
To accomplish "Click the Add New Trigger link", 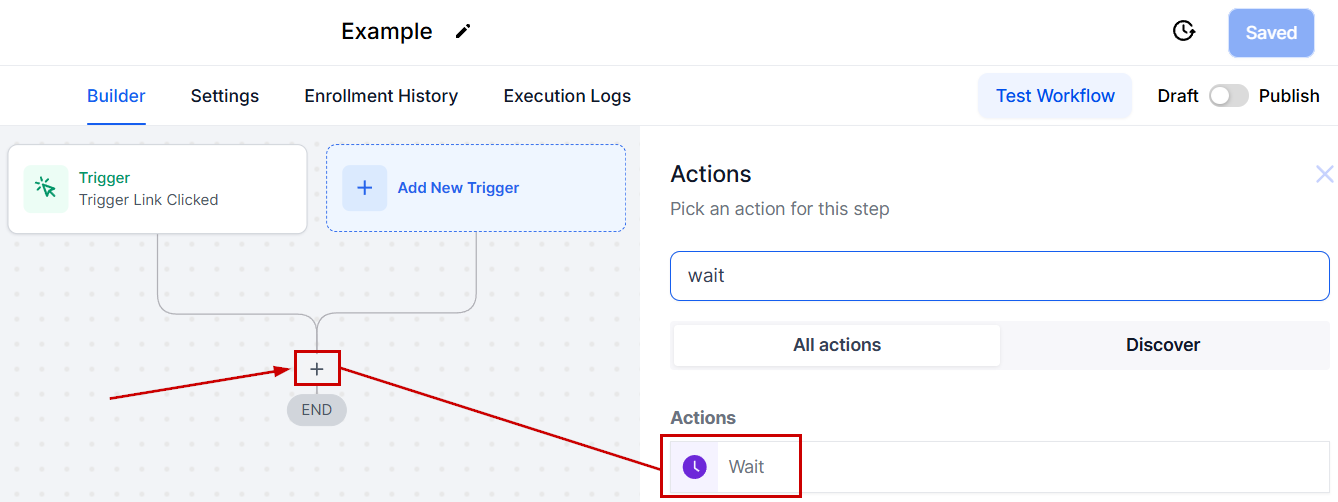I will click(458, 188).
